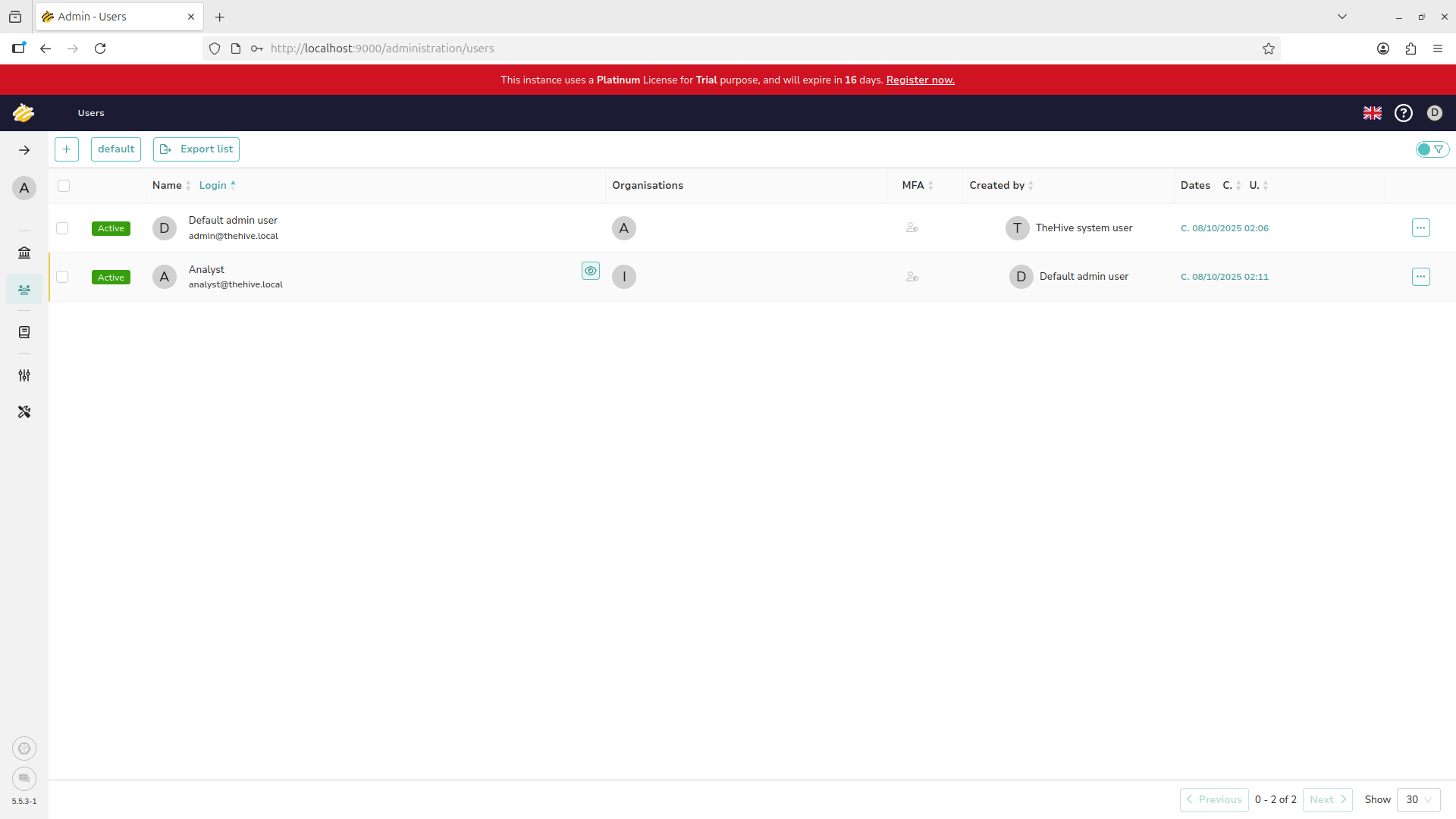Click the add user plus button
Viewport: 1456px width, 819px height.
pos(67,149)
